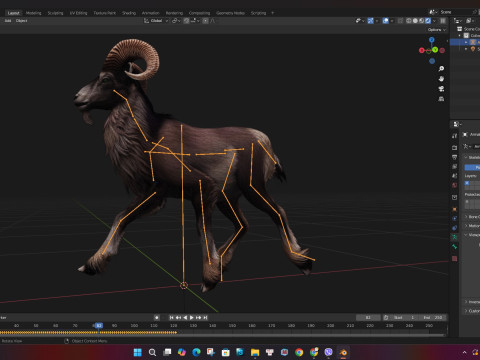The image size is (480, 360).
Task: Switch to solid viewport shading
Action: (x=415, y=21)
